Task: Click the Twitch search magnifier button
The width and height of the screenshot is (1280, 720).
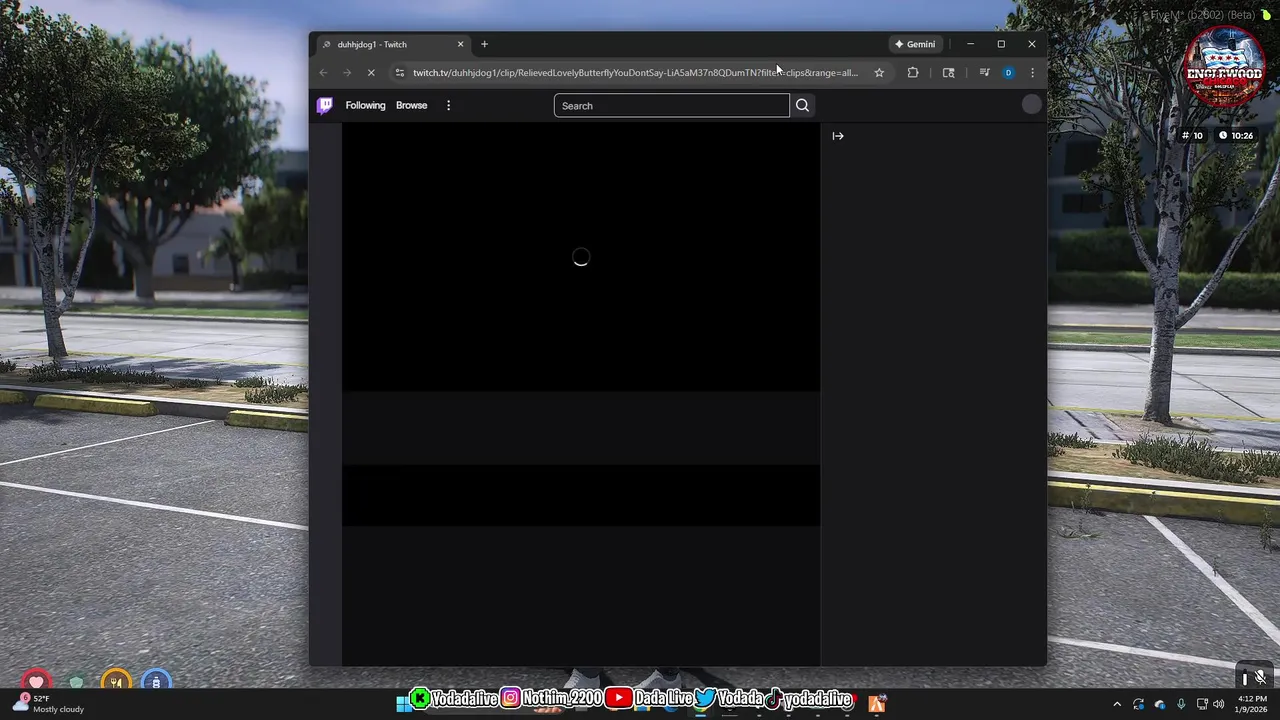Action: pyautogui.click(x=802, y=105)
